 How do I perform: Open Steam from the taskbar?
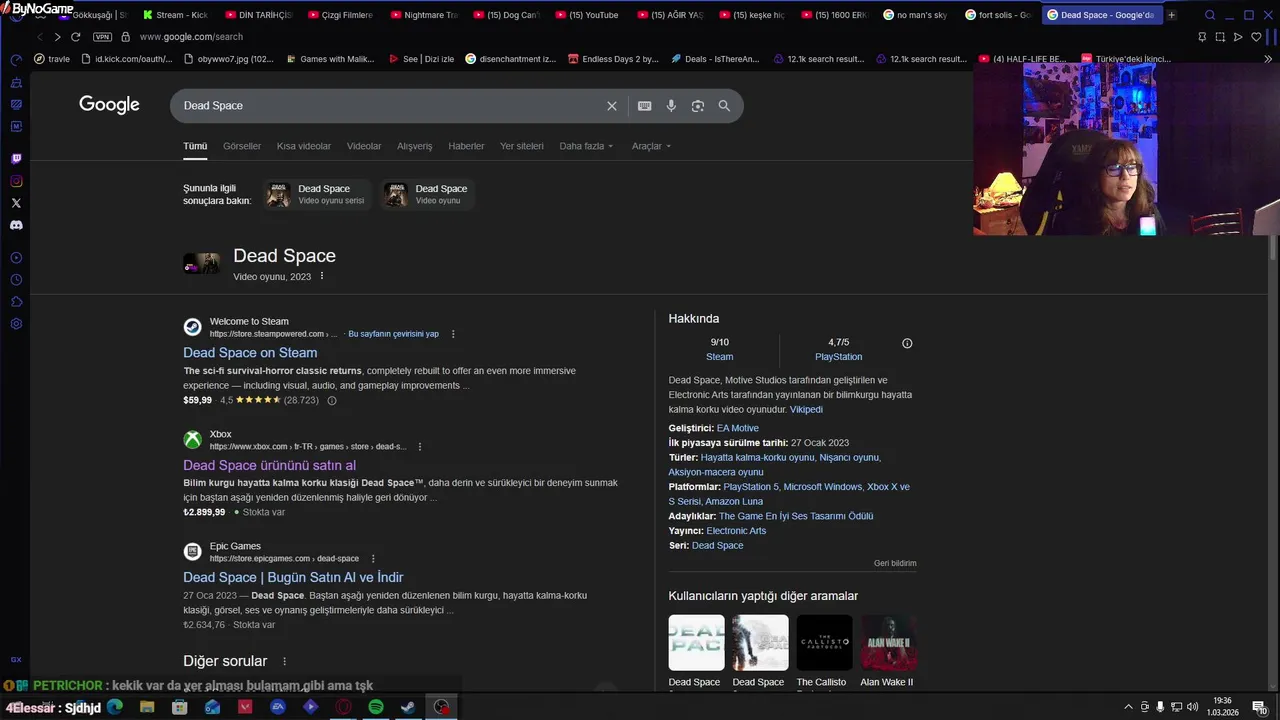tap(408, 707)
